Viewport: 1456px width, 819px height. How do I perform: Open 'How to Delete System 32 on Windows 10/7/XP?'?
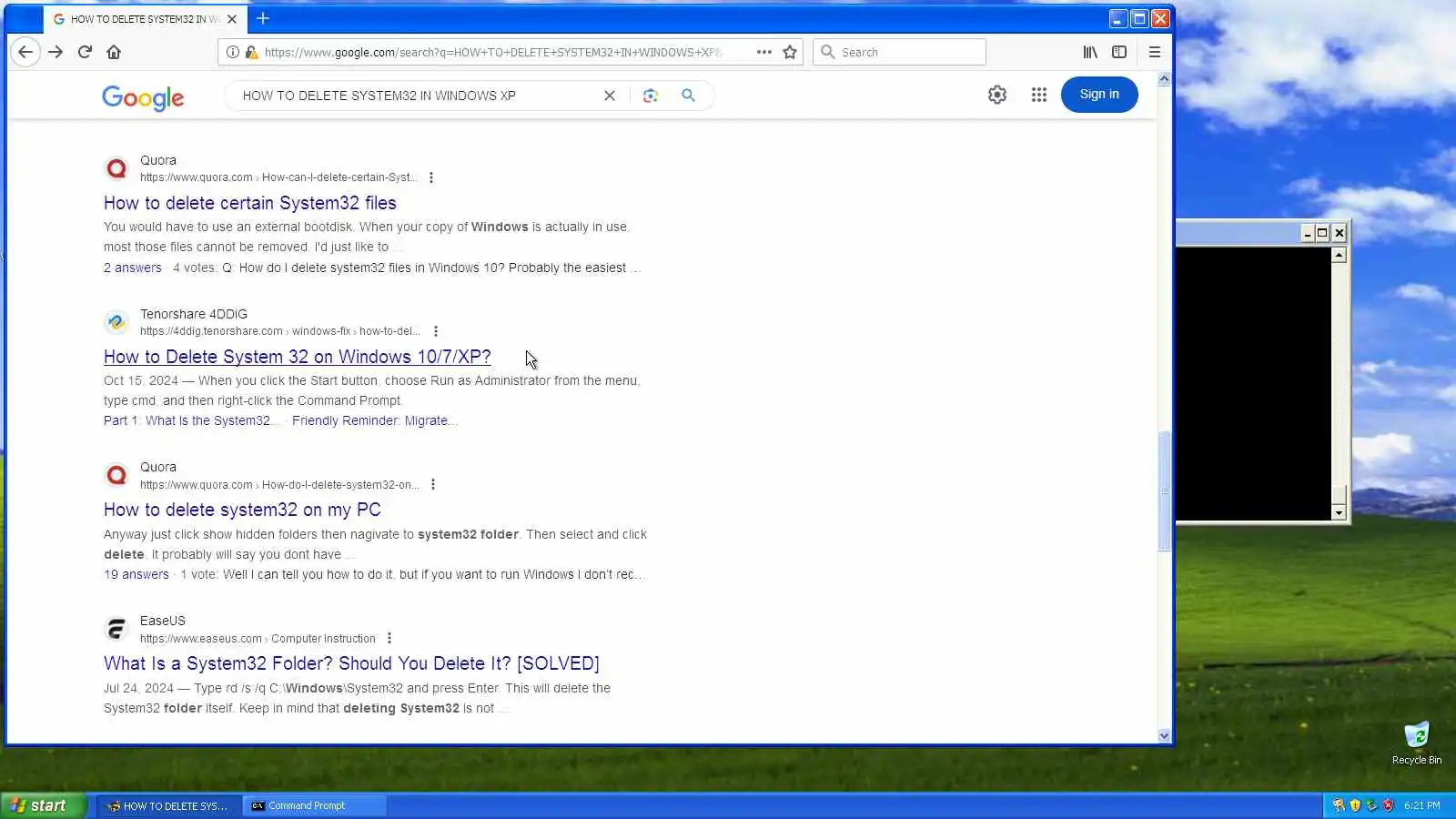[x=298, y=357]
